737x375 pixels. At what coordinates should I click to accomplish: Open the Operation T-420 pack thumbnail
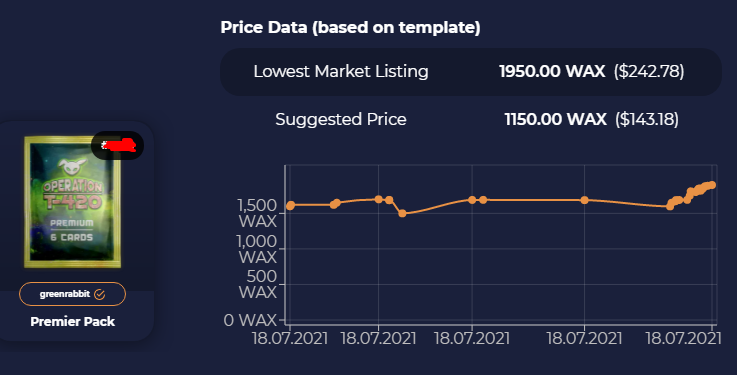pos(72,202)
